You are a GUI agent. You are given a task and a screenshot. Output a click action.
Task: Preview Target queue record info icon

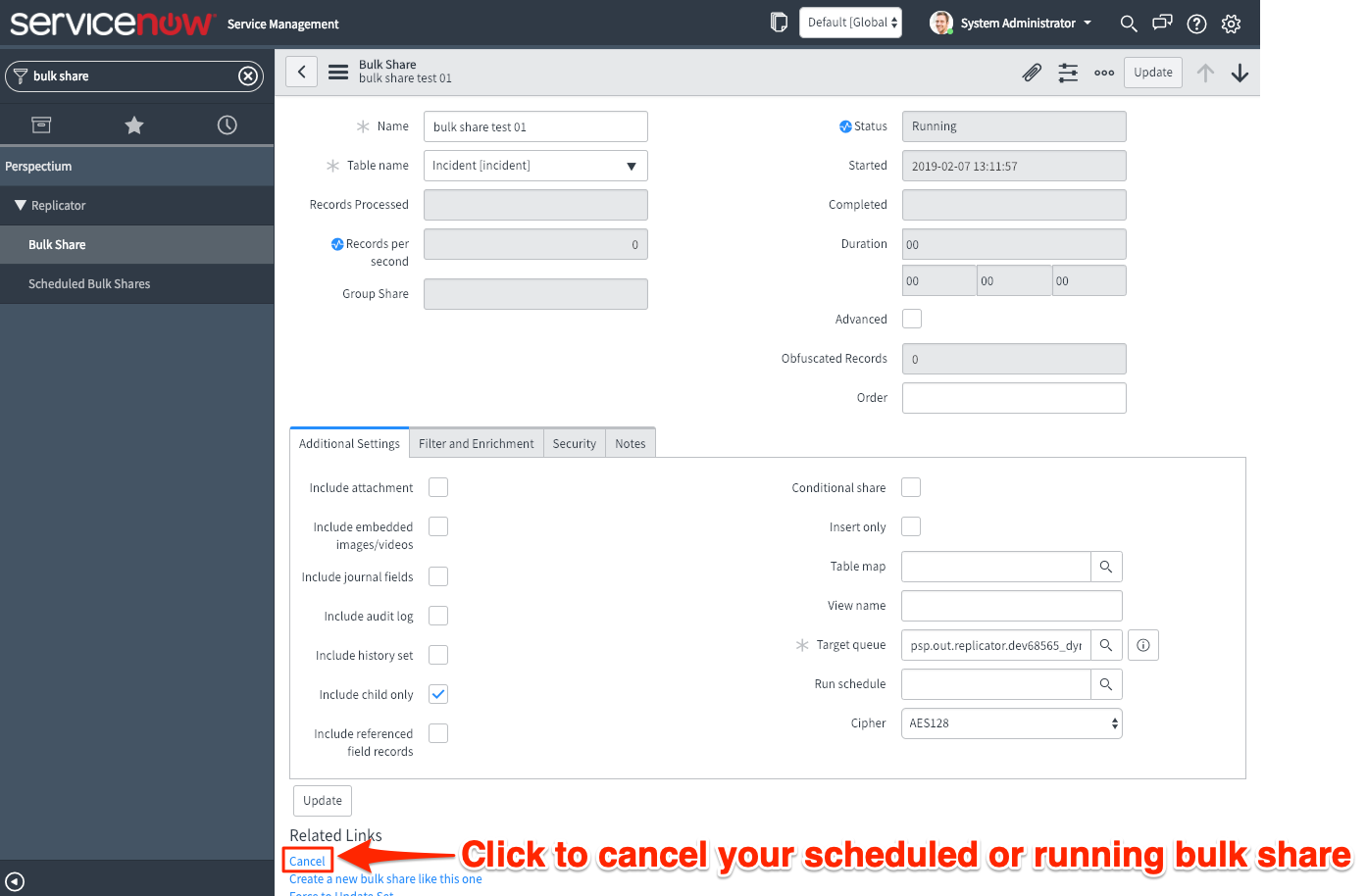(1143, 645)
